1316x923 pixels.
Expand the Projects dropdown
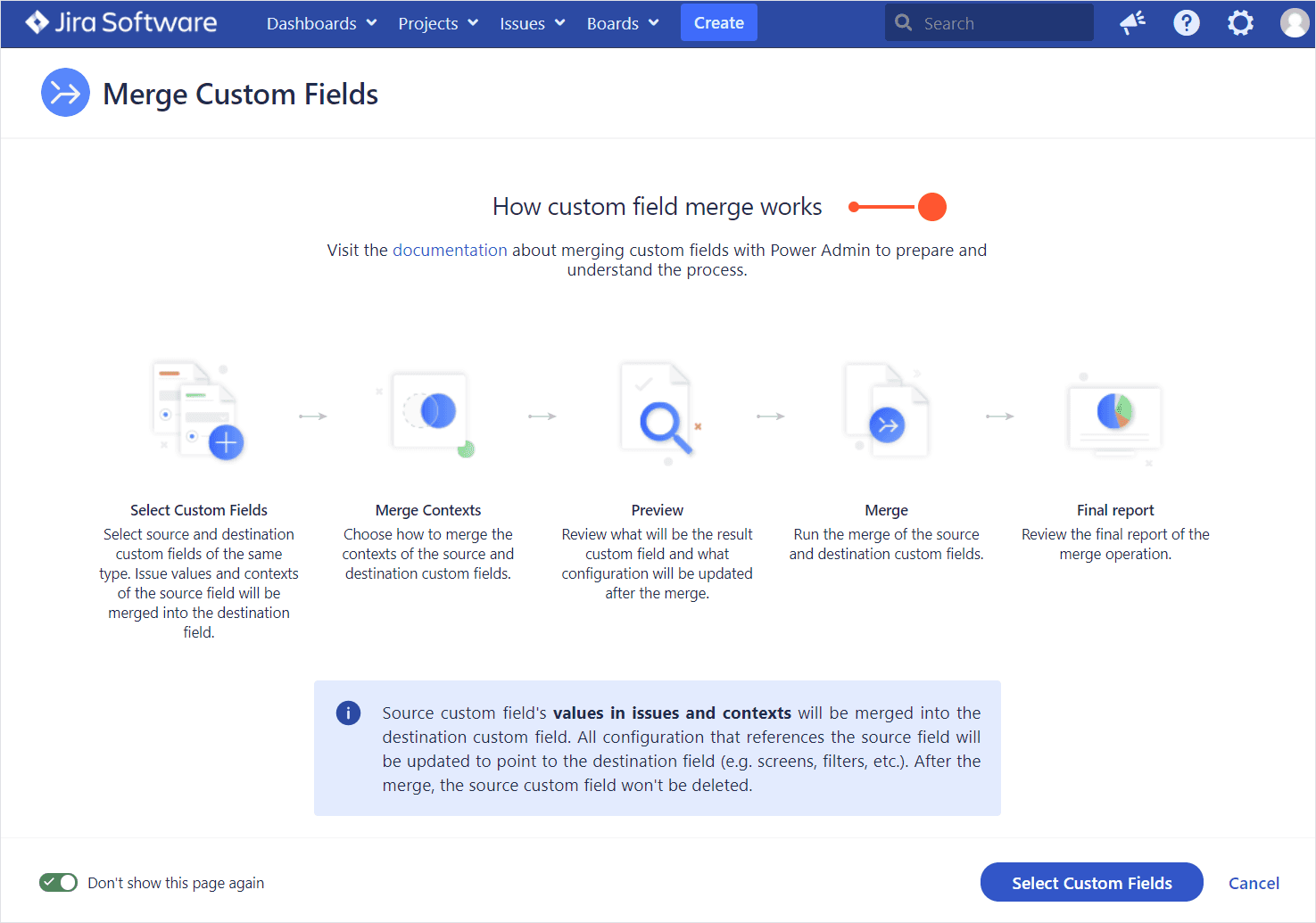coord(438,23)
